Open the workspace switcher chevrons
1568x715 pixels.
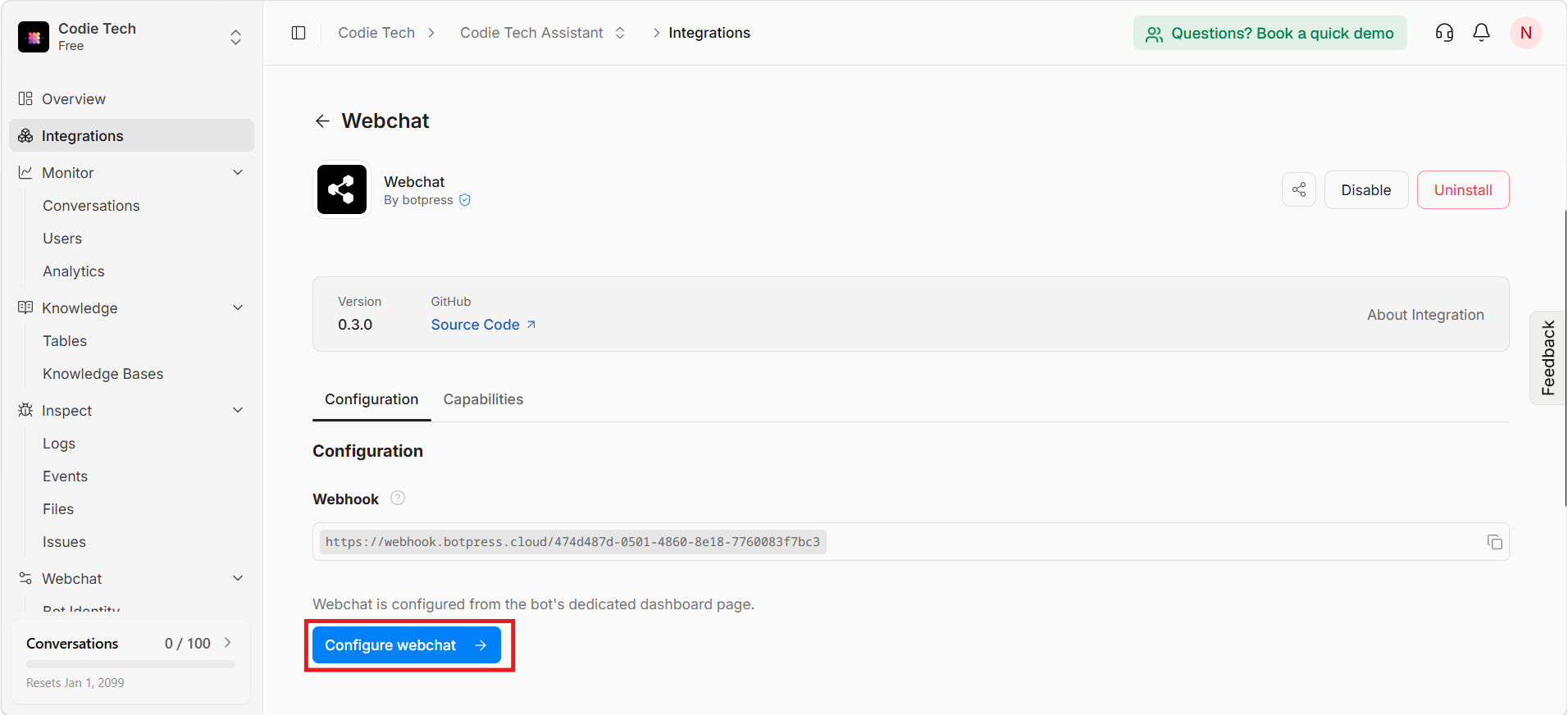click(236, 38)
